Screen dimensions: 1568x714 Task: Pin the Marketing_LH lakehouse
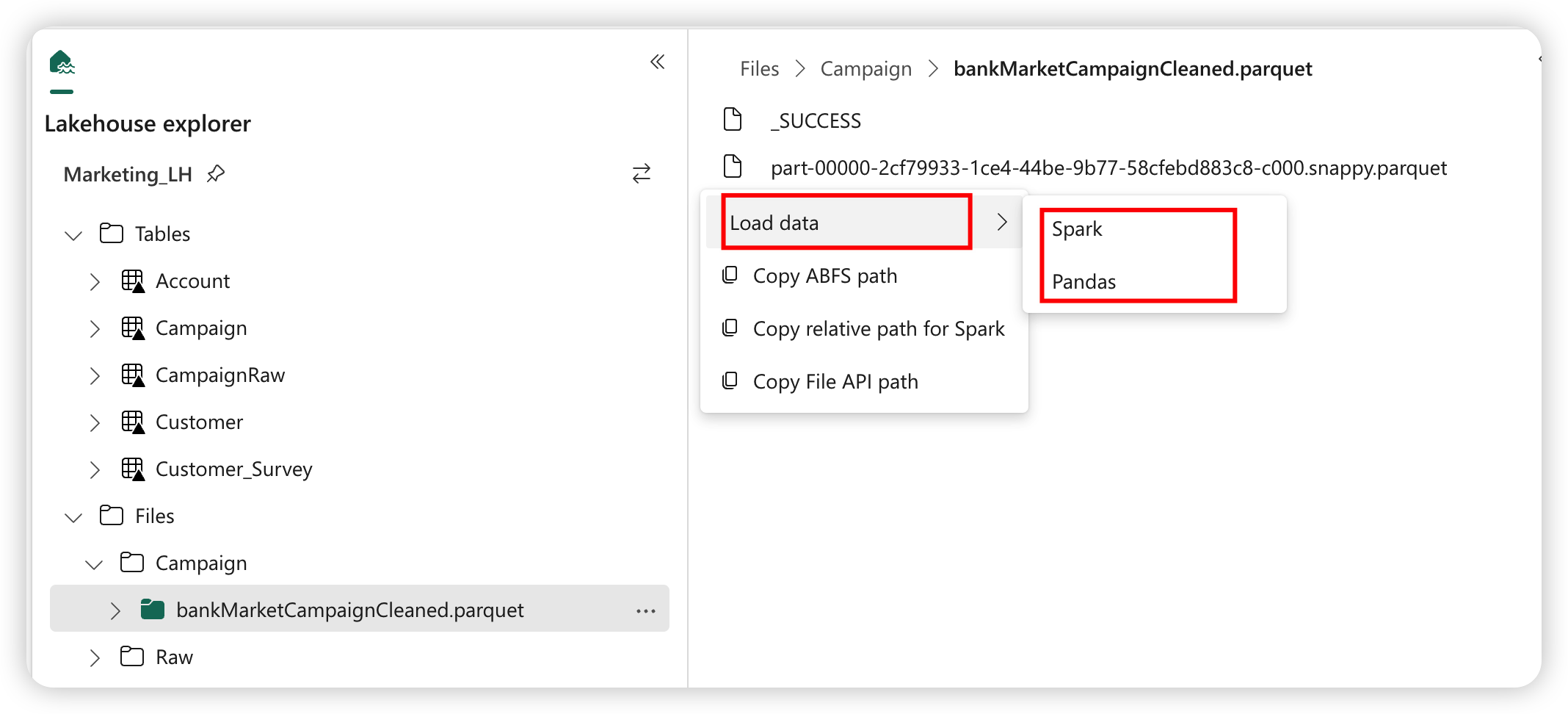tap(216, 174)
